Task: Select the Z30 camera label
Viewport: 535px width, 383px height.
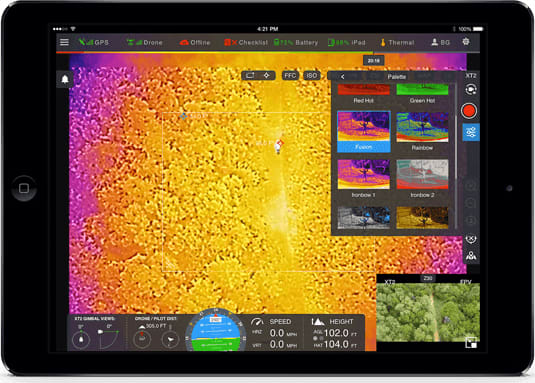Action: (428, 278)
